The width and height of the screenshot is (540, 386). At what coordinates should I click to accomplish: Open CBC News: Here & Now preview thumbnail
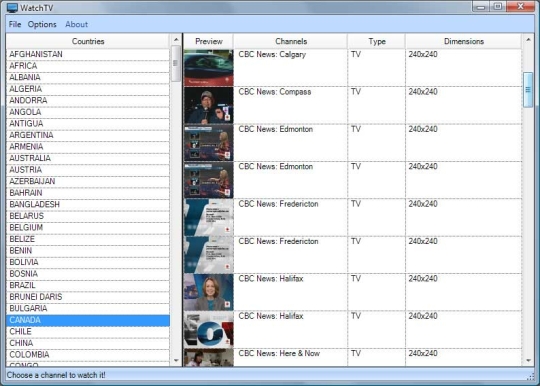point(209,357)
